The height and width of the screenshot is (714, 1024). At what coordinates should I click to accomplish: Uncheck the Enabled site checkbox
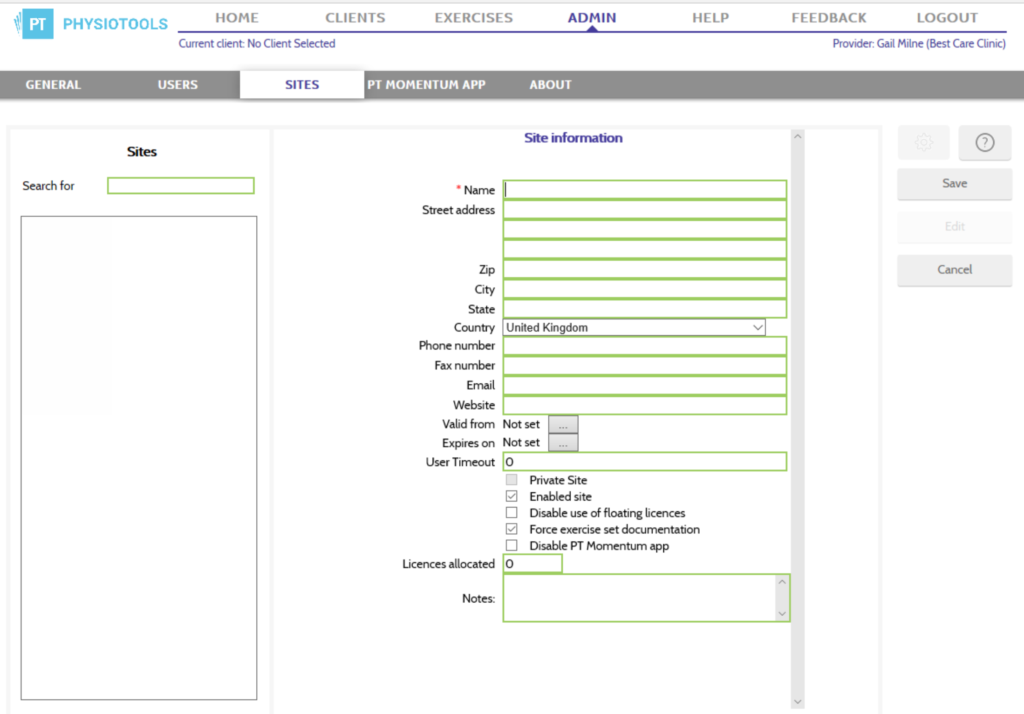[x=511, y=496]
